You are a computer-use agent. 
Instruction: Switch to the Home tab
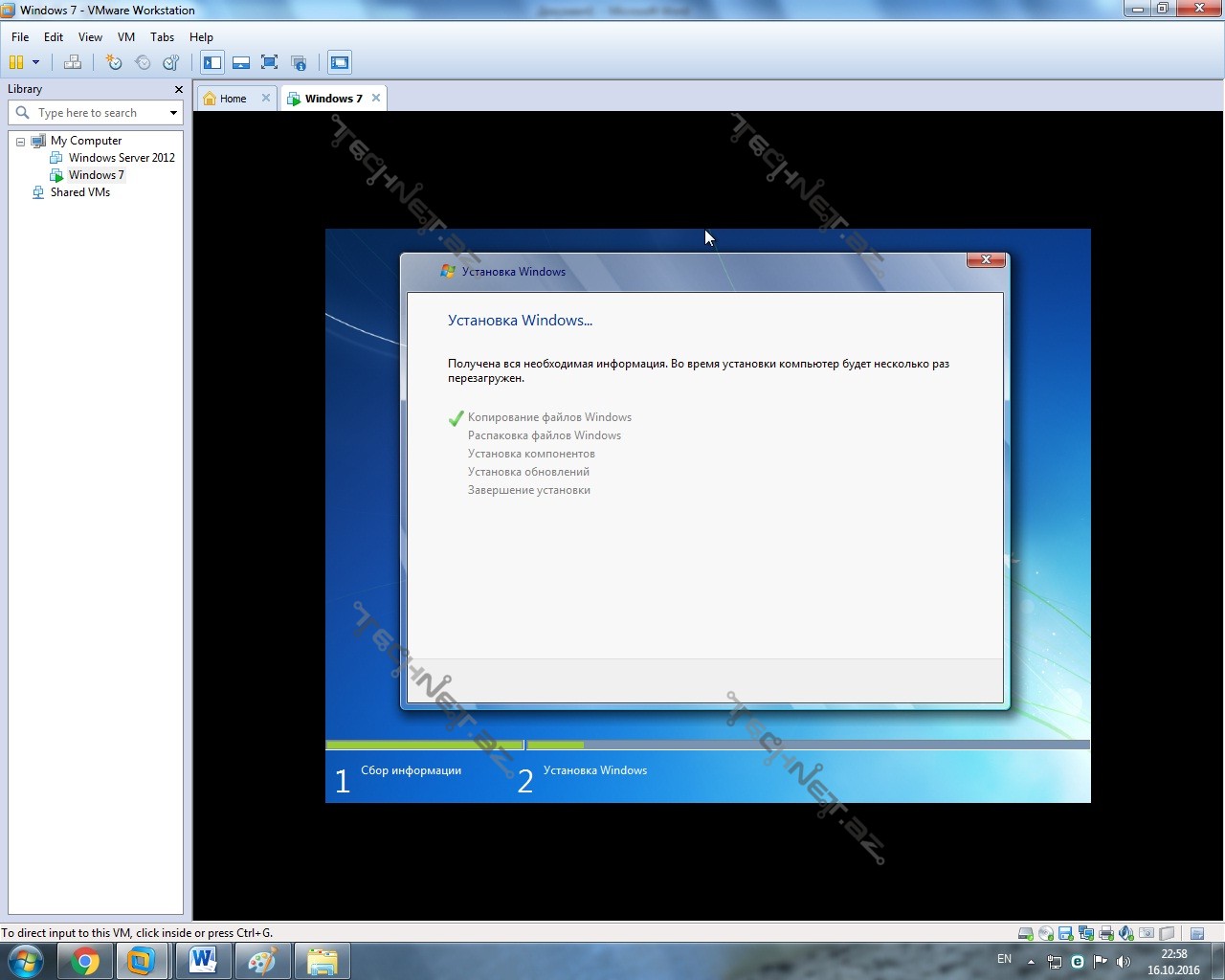click(x=233, y=99)
